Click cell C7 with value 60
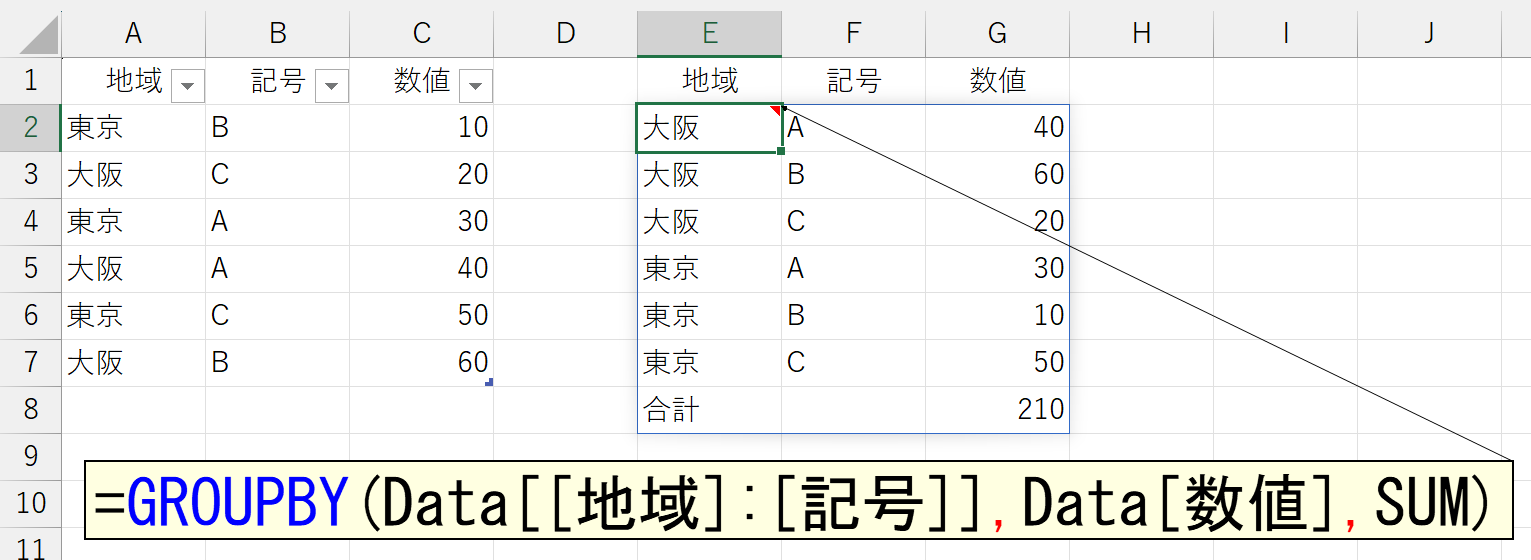This screenshot has height=560, width=1531. point(422,363)
